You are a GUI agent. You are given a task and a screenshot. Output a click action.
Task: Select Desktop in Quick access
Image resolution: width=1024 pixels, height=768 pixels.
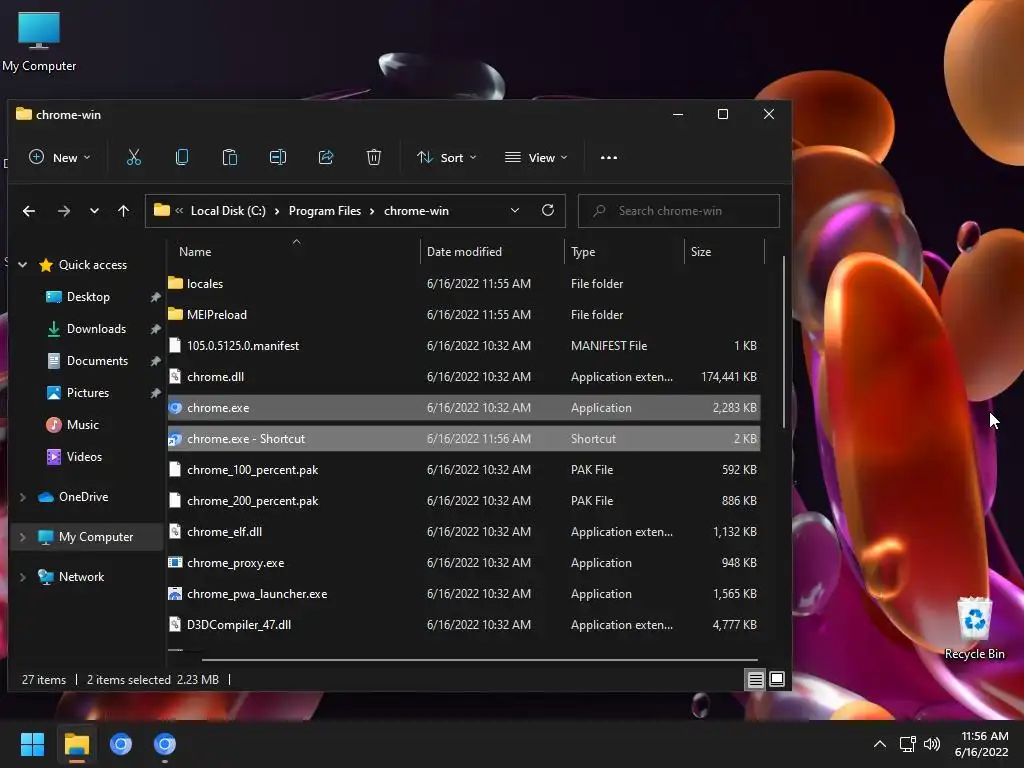[88, 296]
